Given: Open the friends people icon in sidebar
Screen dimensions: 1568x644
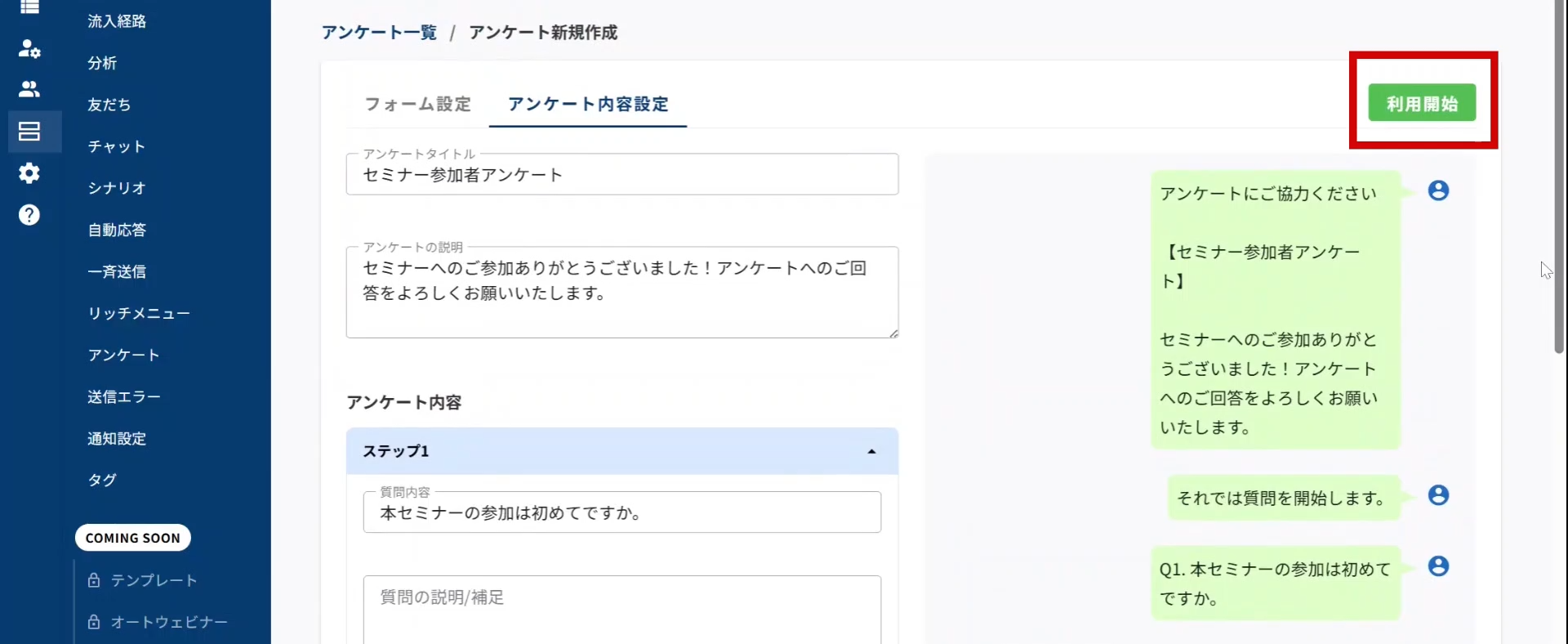Looking at the screenshot, I should click(x=29, y=89).
